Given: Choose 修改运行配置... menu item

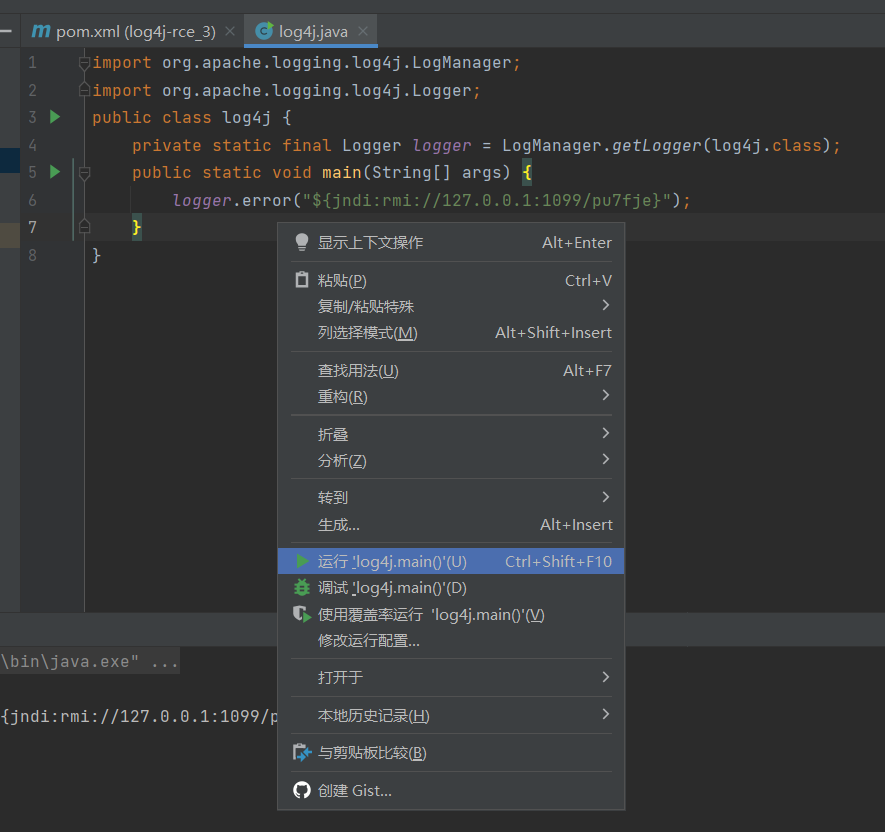Looking at the screenshot, I should pos(451,641).
